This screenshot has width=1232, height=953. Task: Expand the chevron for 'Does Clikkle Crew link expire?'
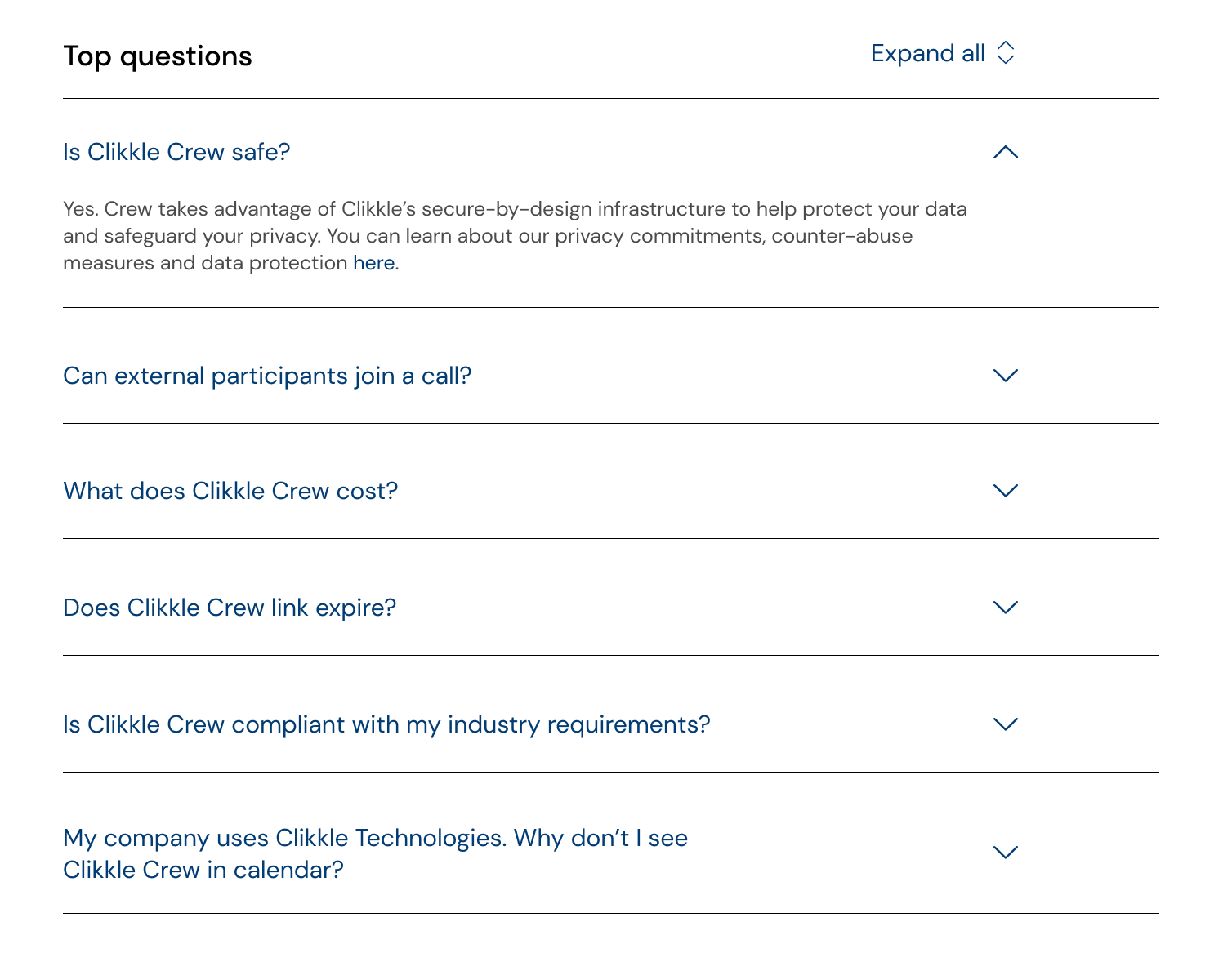click(1006, 607)
